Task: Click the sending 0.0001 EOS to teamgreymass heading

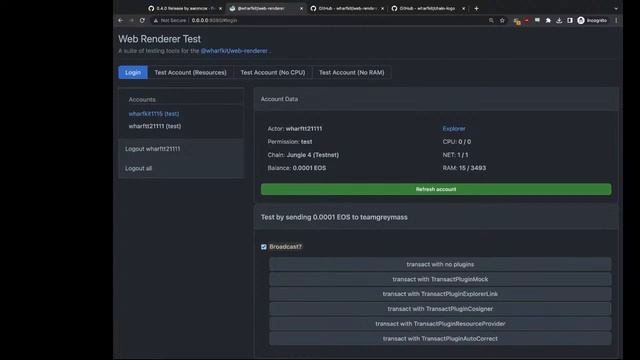Action: click(334, 217)
